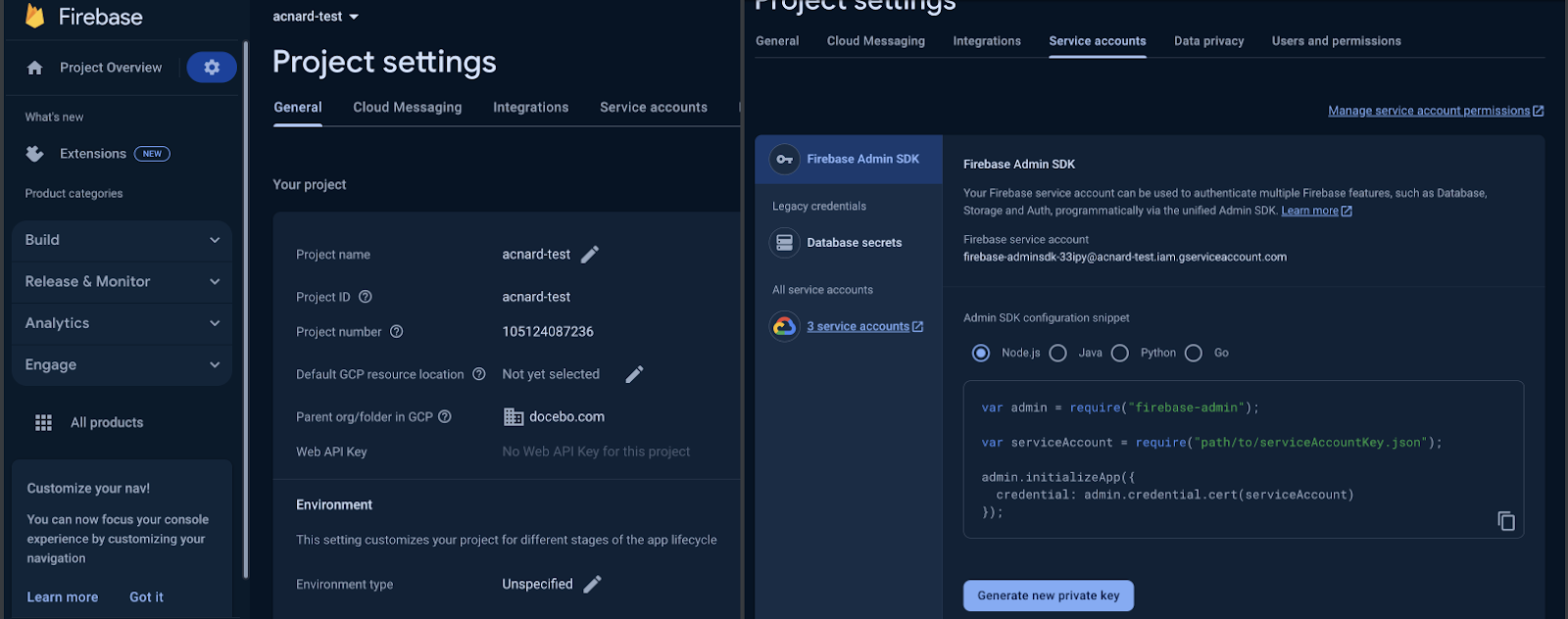The image size is (1568, 619).
Task: Open Integrations tab in right panel
Action: [987, 41]
